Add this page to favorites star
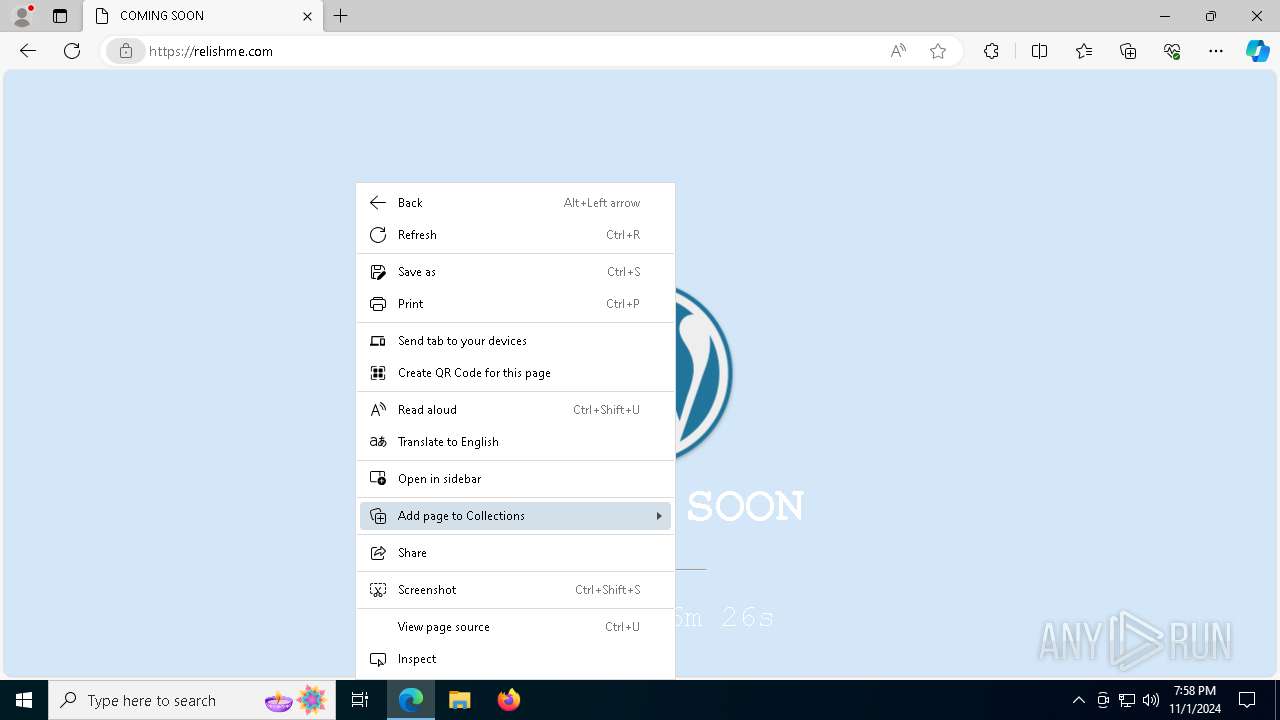1280x720 pixels. tap(938, 51)
